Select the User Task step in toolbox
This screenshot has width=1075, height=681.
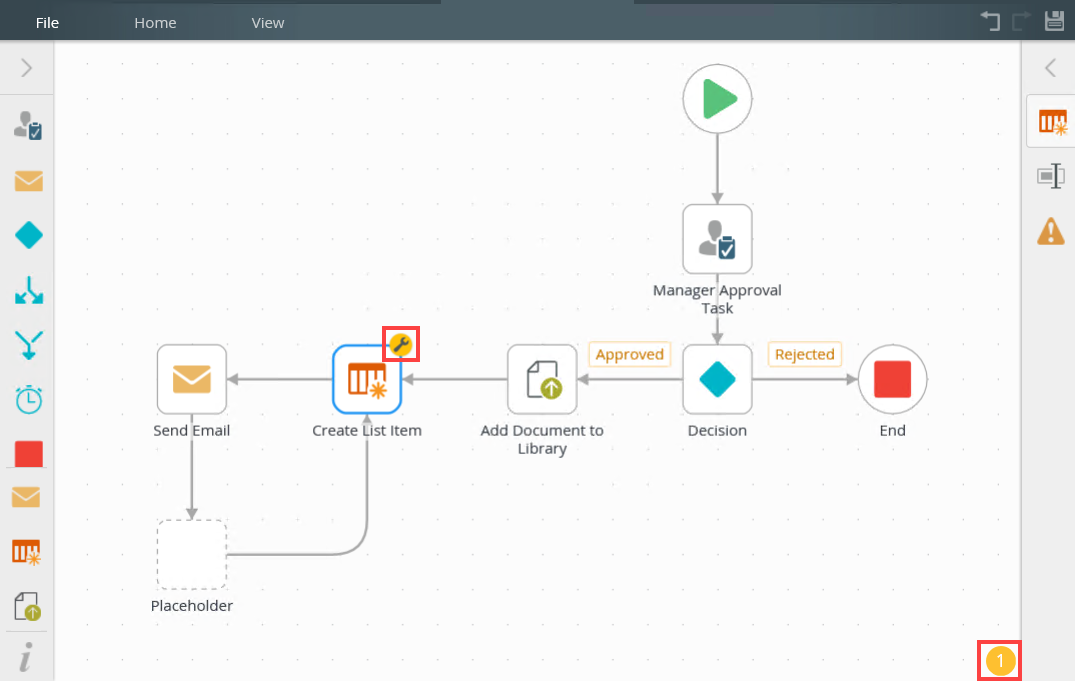[28, 126]
